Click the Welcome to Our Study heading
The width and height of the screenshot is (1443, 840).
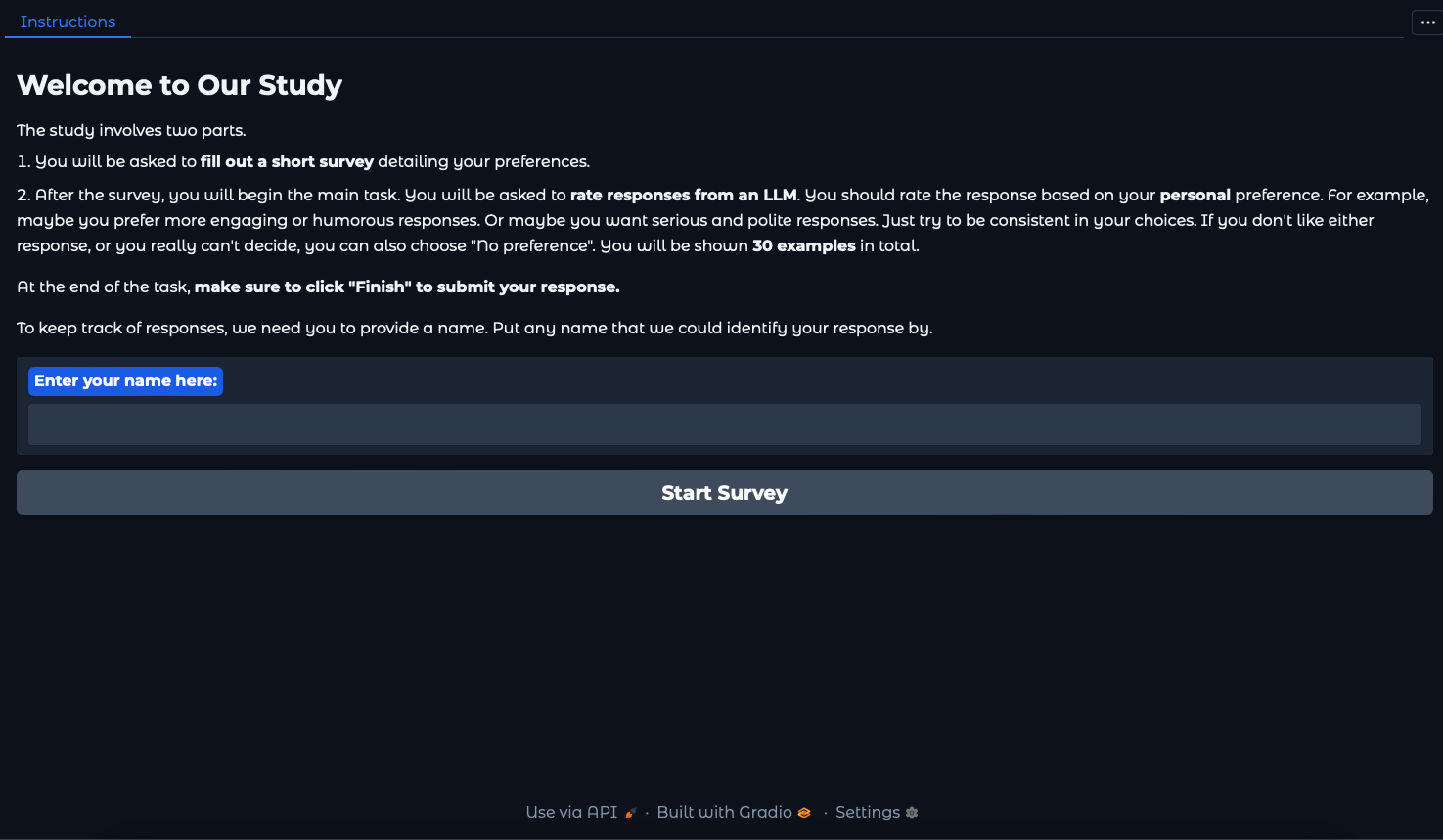180,85
